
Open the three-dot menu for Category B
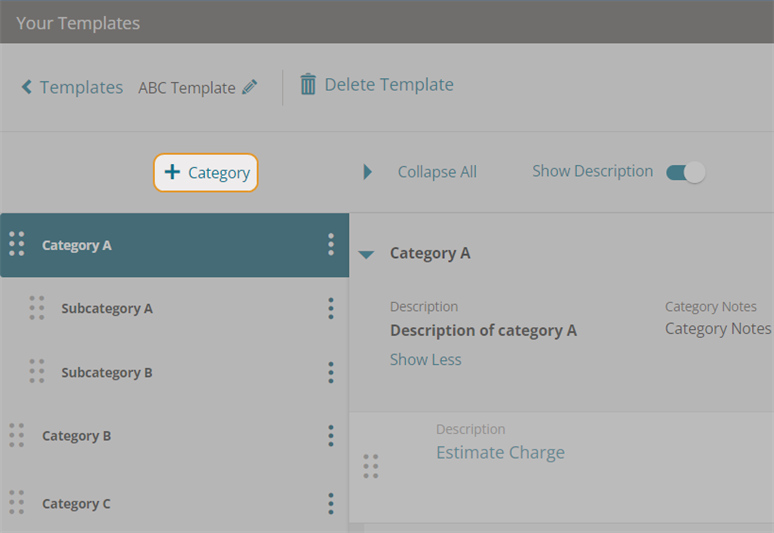[x=331, y=436]
